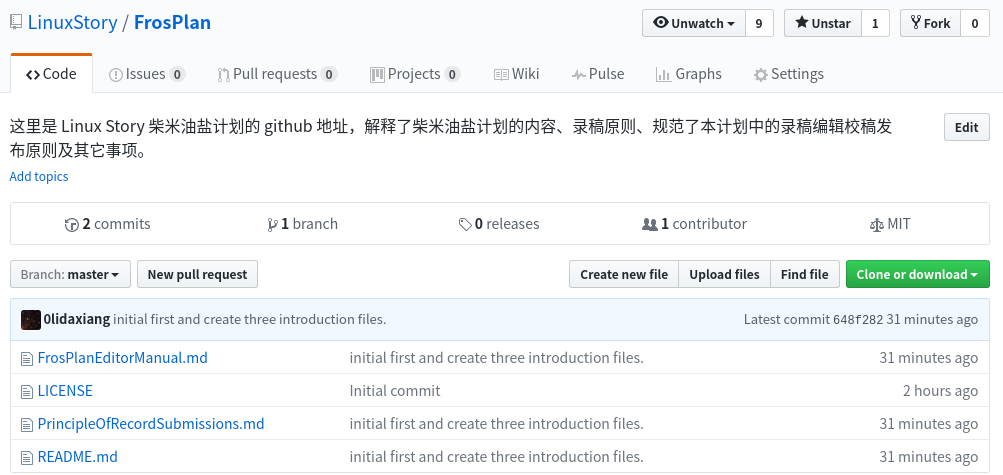This screenshot has height=475, width=1003.
Task: Click the FrosPlan repository name link
Action: coord(172,23)
